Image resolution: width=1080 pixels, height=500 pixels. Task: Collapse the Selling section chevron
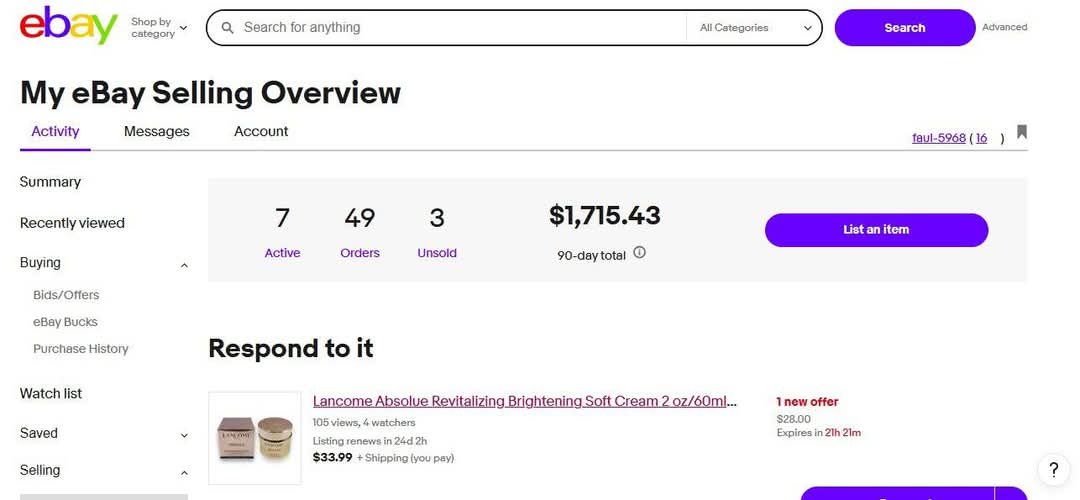click(184, 472)
